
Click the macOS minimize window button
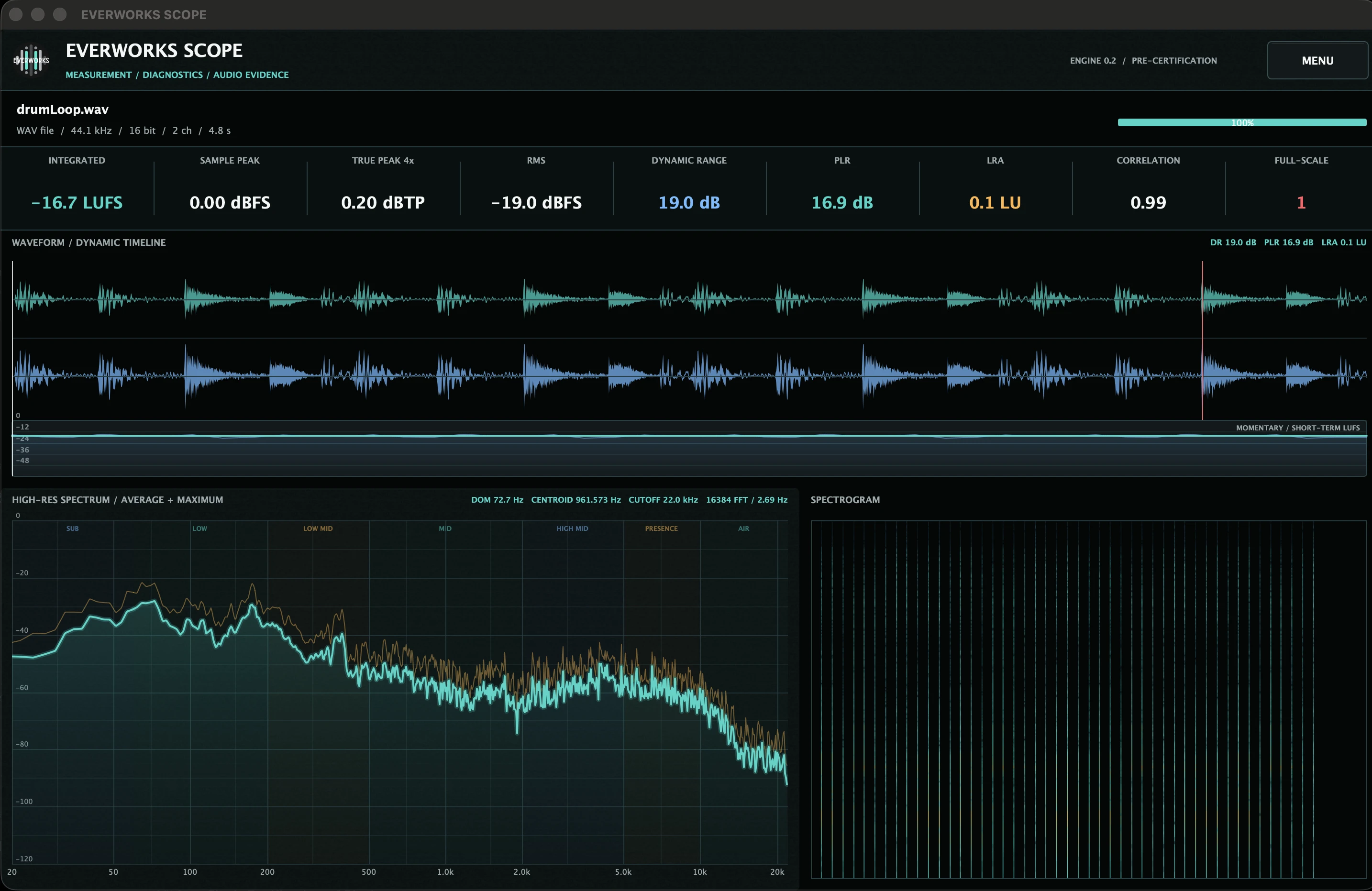[38, 14]
